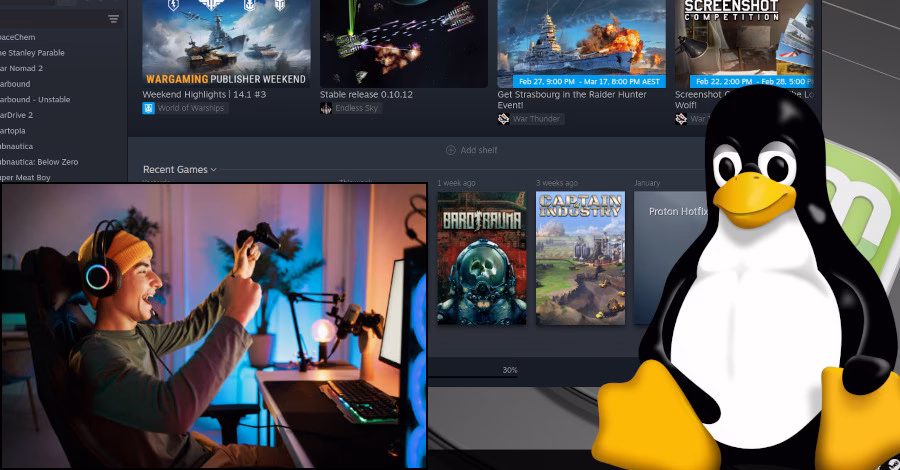Click the Add shelf button
Viewport: 900px width, 470px height.
coord(472,150)
